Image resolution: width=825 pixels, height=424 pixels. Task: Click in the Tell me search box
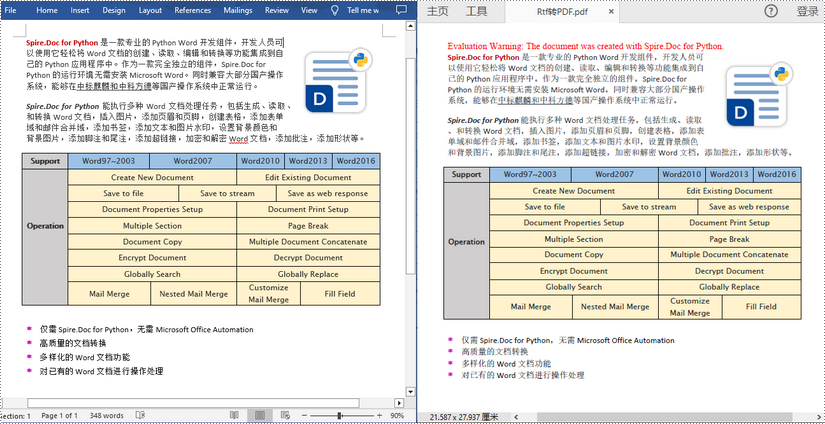(363, 10)
